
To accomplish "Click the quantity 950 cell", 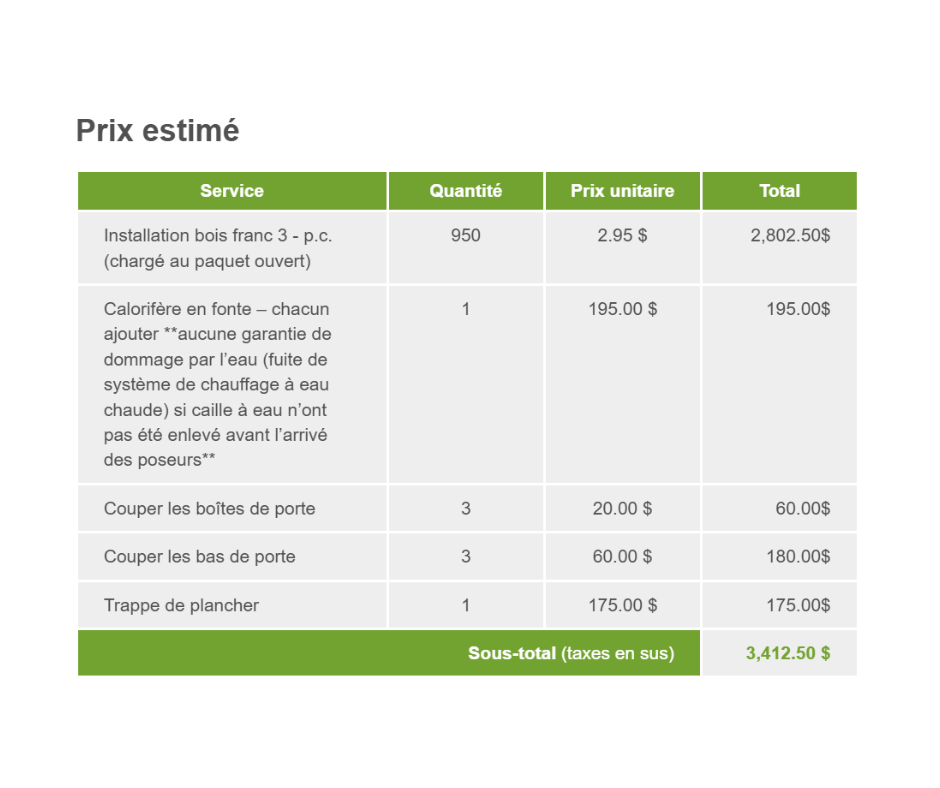I will (x=466, y=236).
